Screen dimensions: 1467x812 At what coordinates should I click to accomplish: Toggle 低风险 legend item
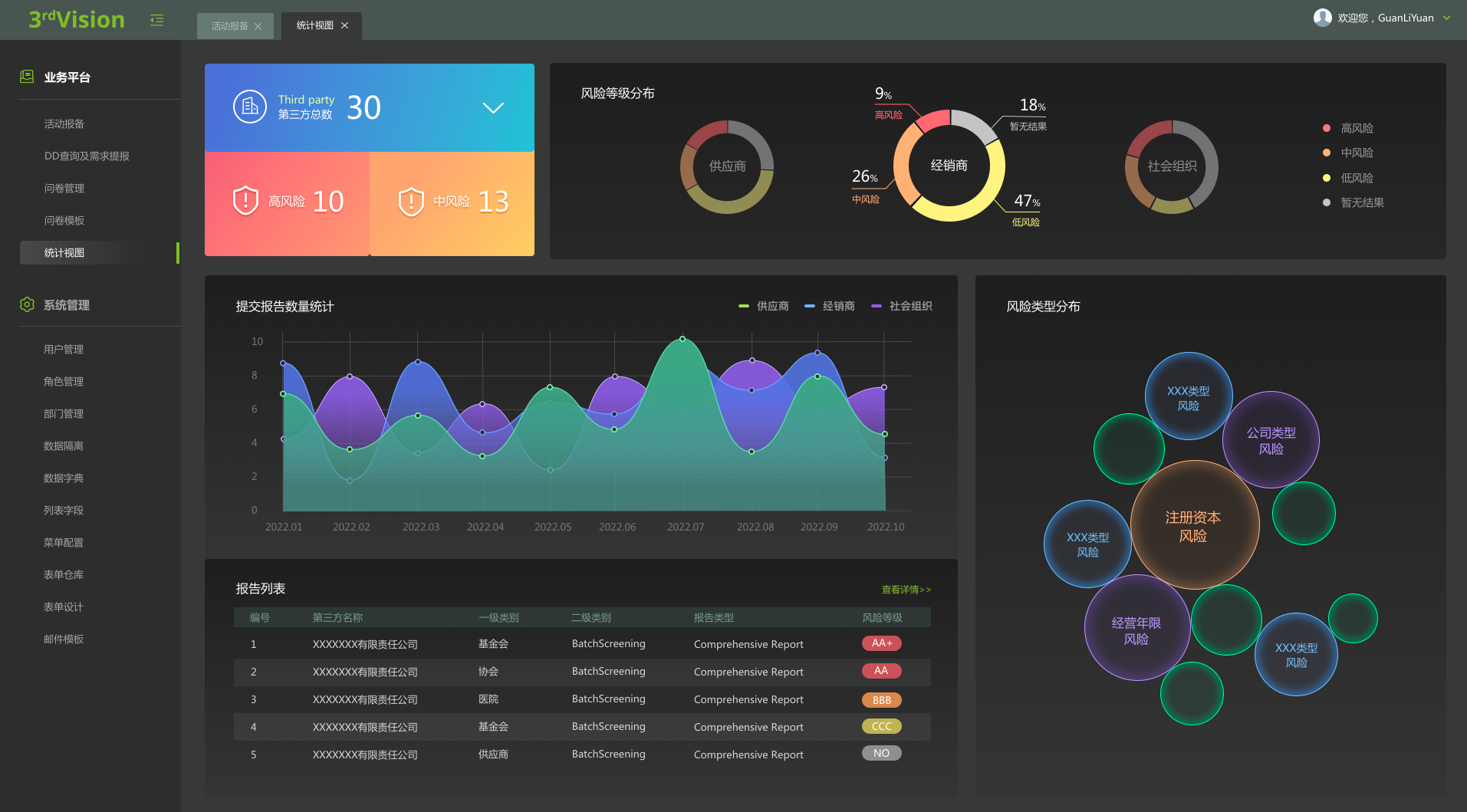1349,178
